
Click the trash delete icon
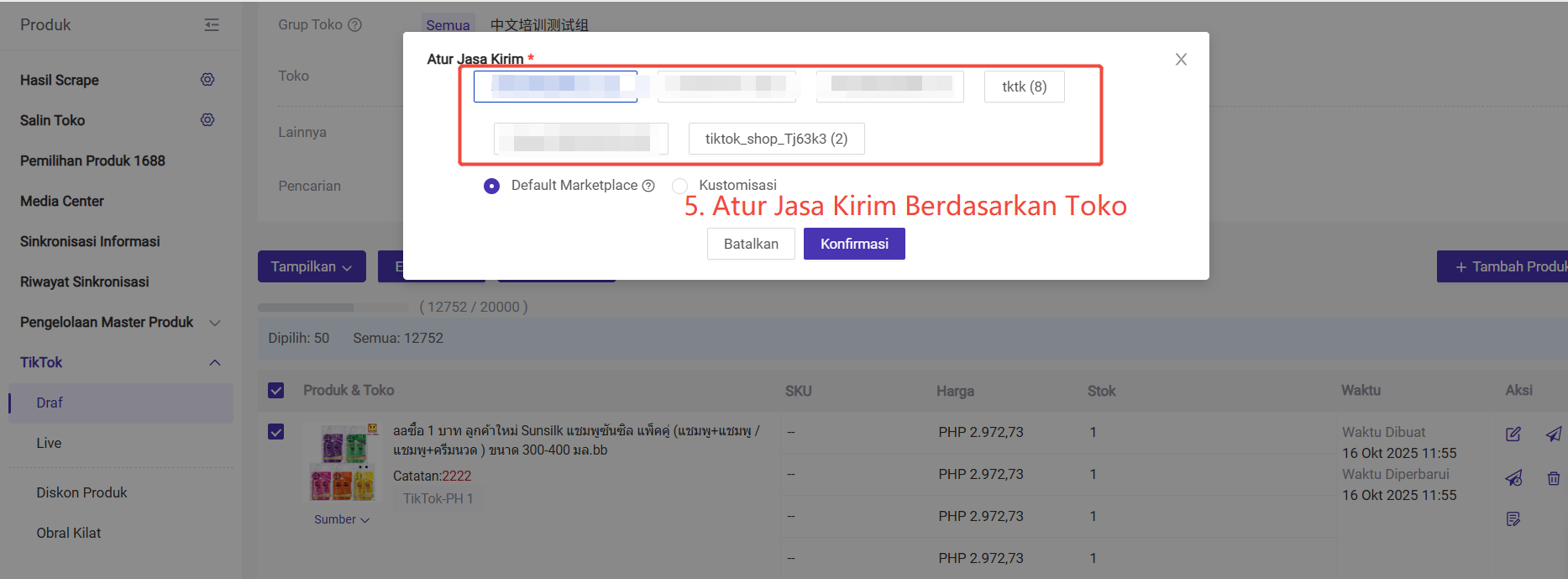pos(1553,478)
